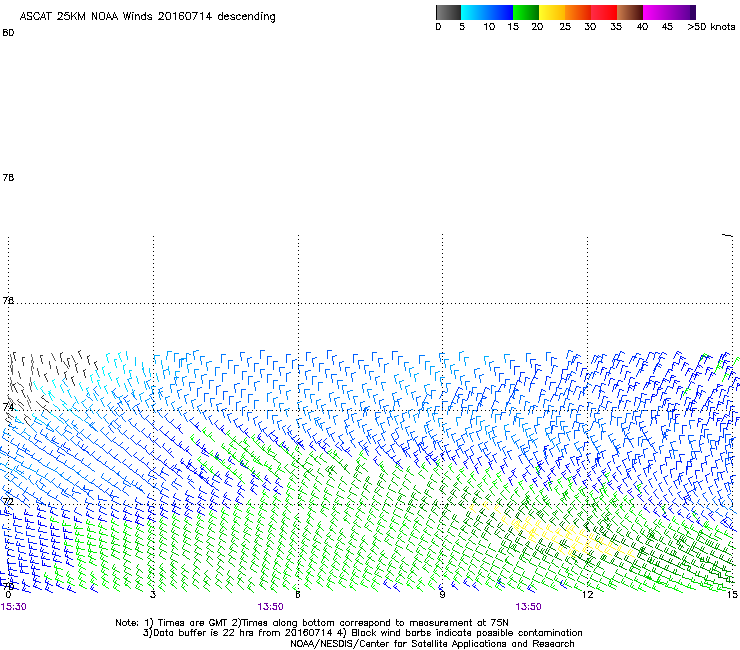Screen dimensions: 740x650
Task: Click the 80 latitude axis label
Action: point(8,33)
